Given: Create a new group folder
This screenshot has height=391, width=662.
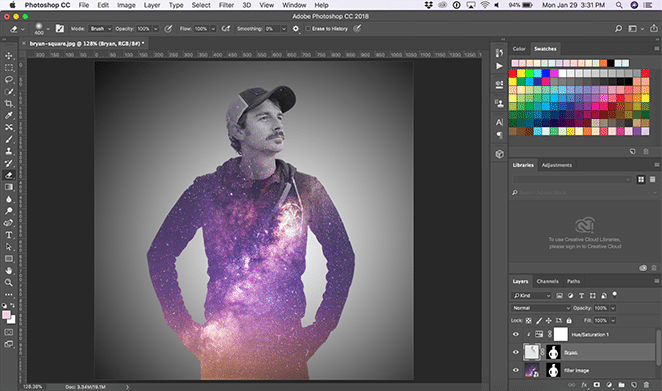Looking at the screenshot, I should 621,385.
